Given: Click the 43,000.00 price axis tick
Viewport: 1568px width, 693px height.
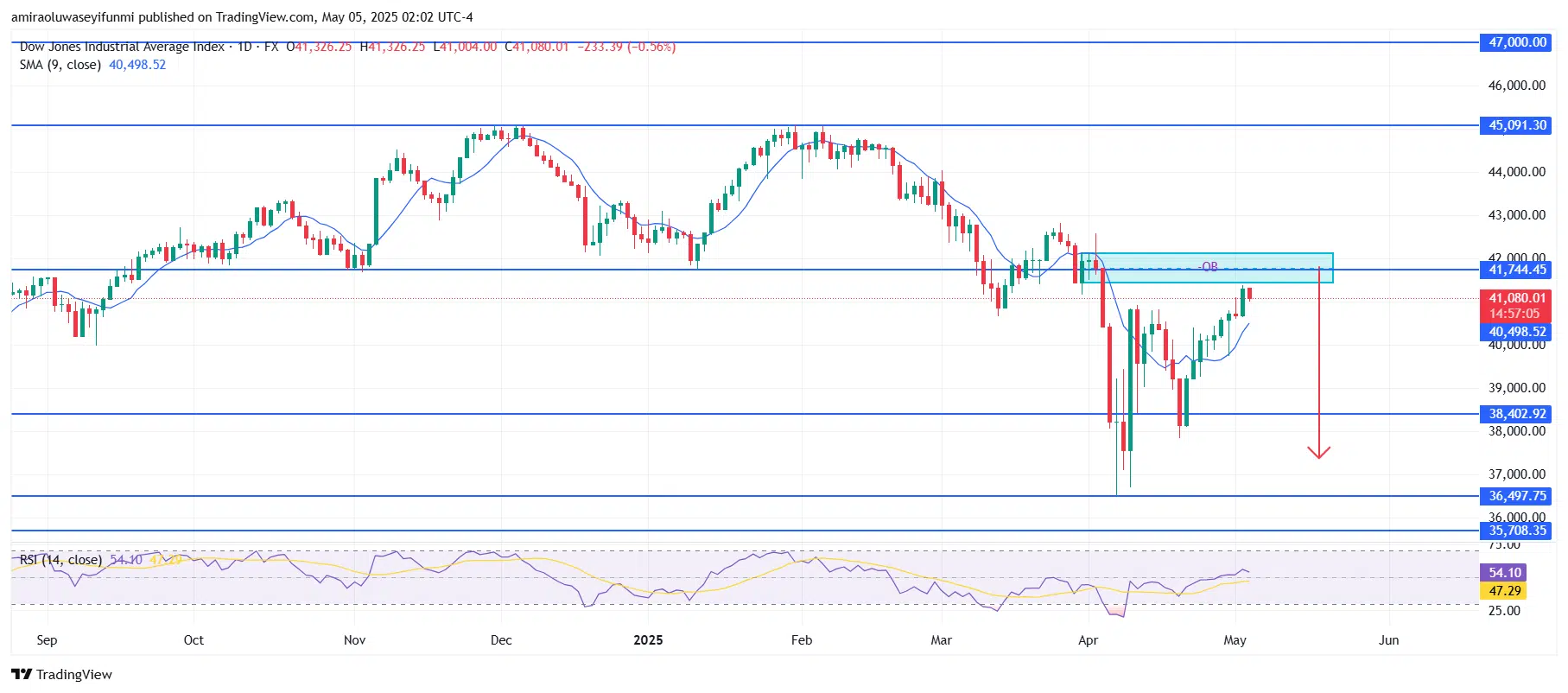Looking at the screenshot, I should pyautogui.click(x=1516, y=215).
